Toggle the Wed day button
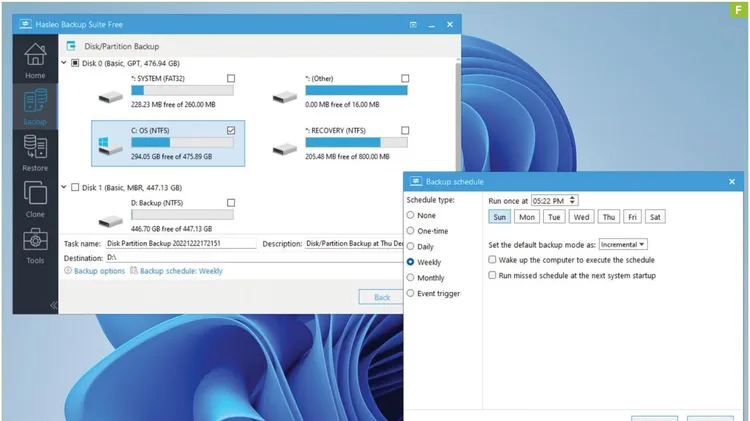Viewport: 750px width, 421px height. 581,217
